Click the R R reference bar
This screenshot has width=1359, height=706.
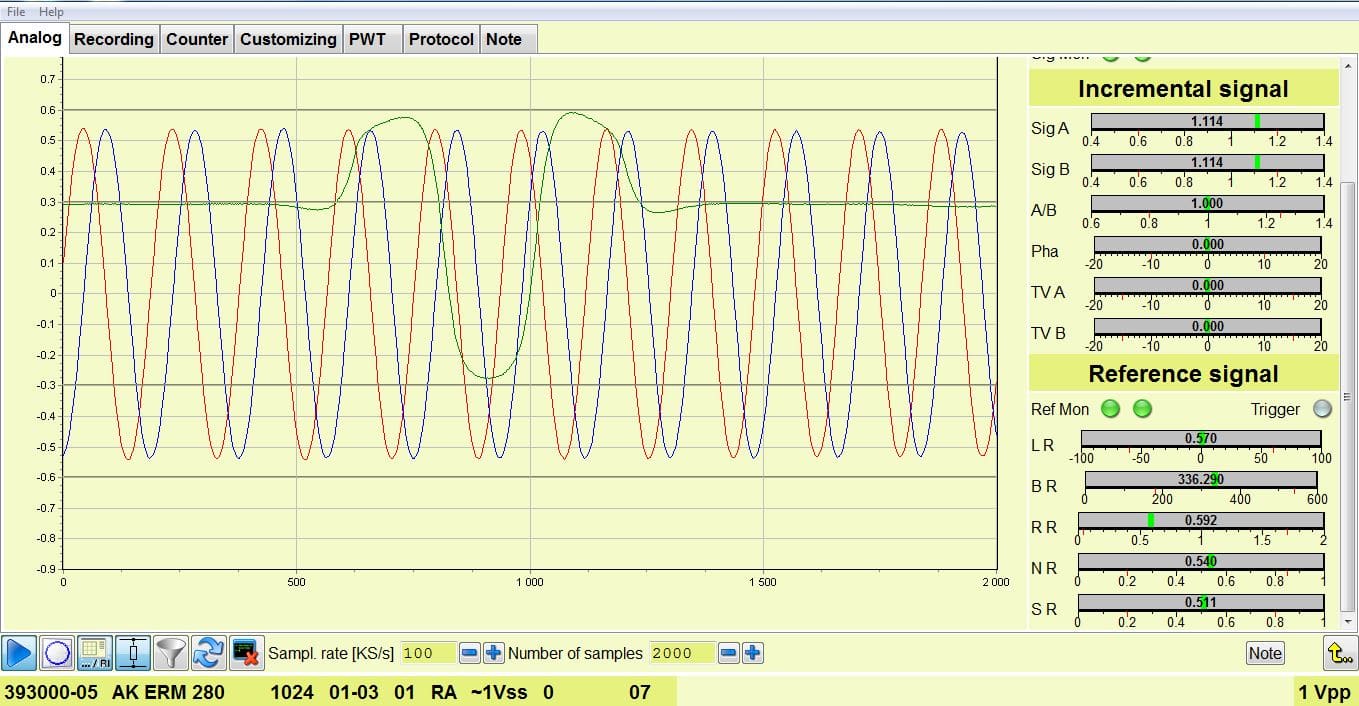click(1201, 520)
